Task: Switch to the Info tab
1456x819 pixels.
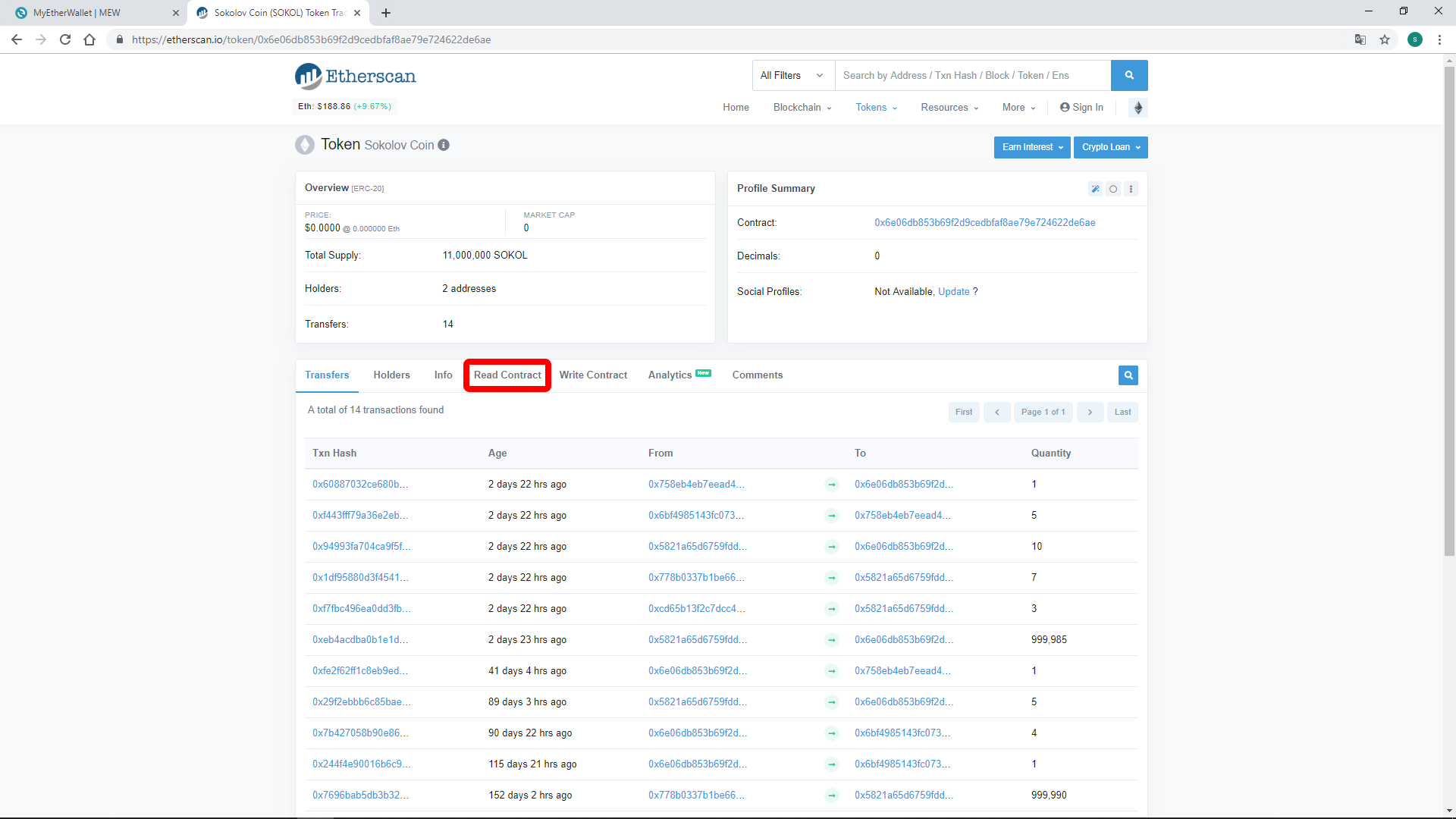Action: (443, 375)
